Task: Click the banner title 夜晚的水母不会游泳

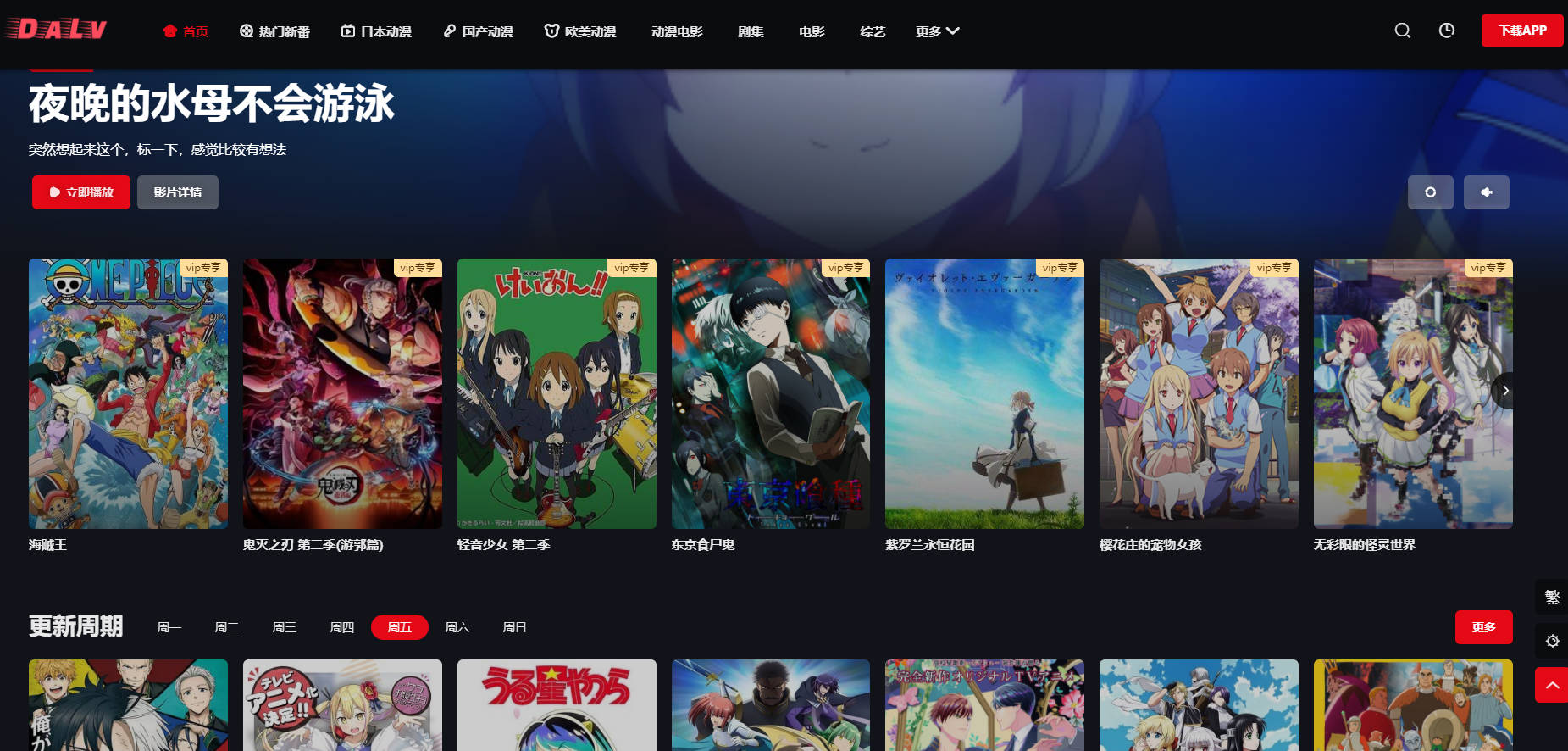Action: click(212, 103)
